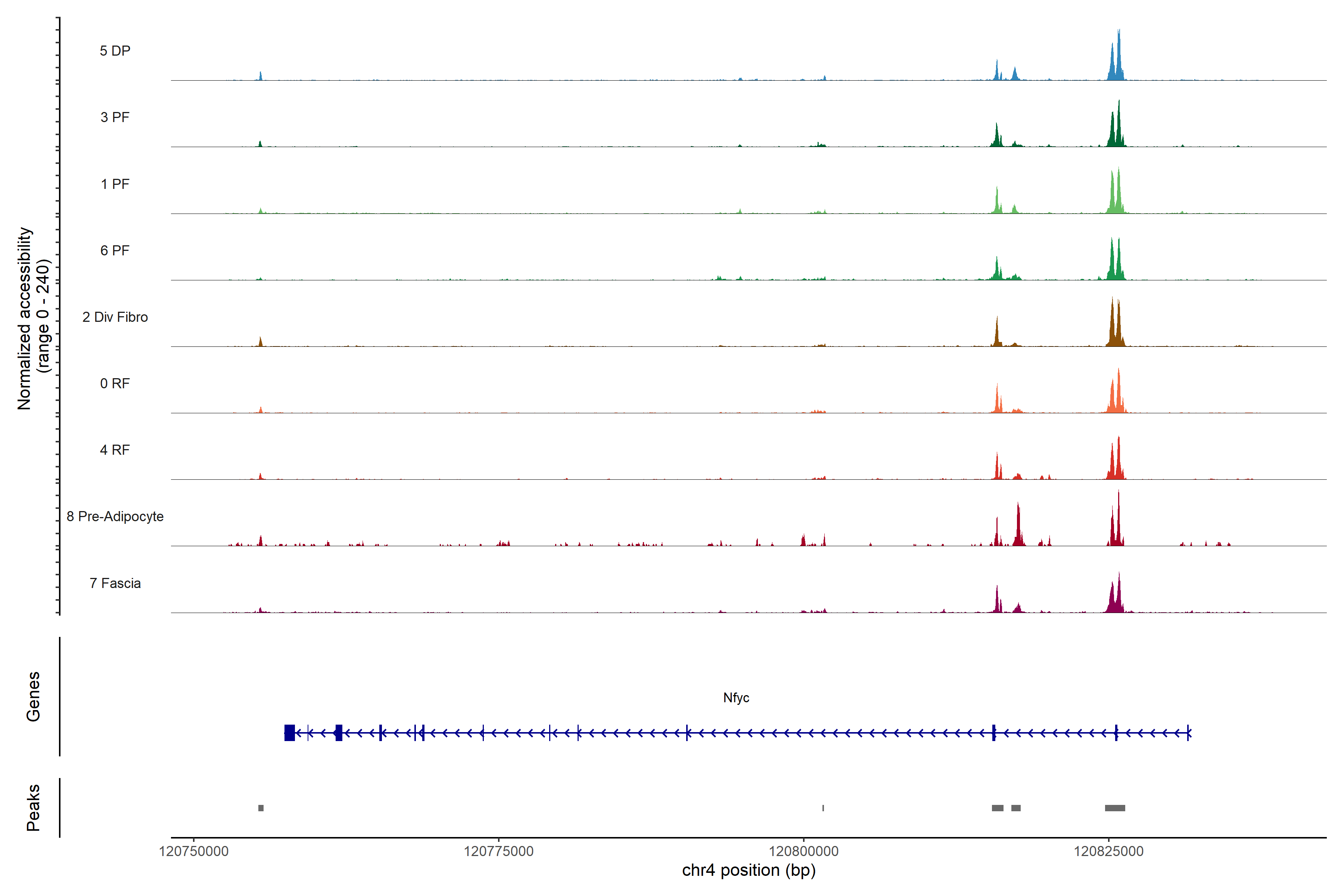Click the thin peak marker near 120800000
The height and width of the screenshot is (896, 1344).
[x=823, y=808]
